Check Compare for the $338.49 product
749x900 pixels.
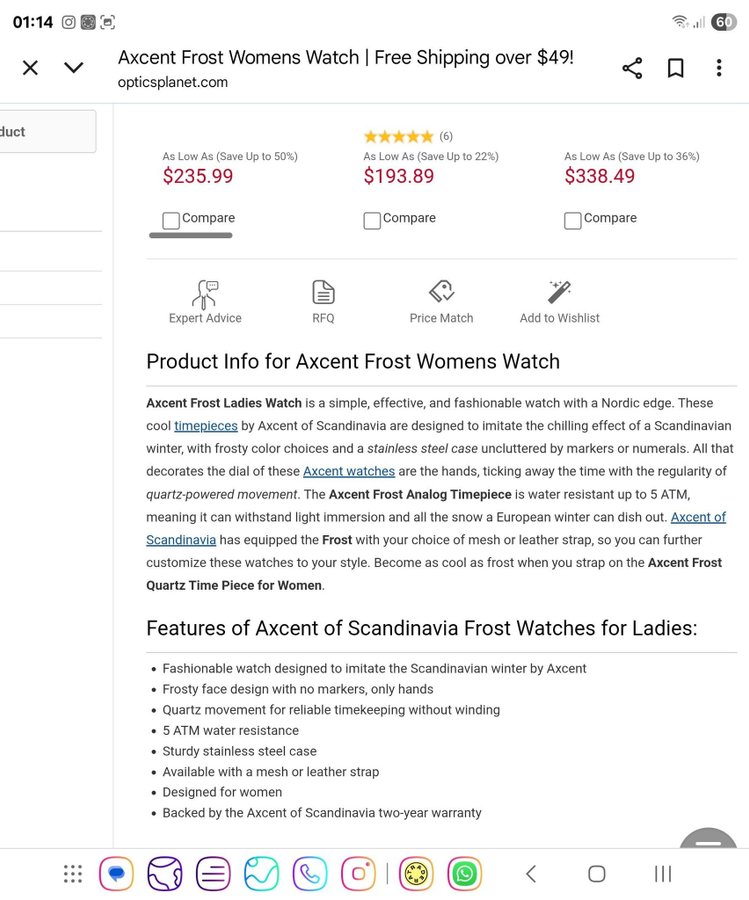[573, 220]
